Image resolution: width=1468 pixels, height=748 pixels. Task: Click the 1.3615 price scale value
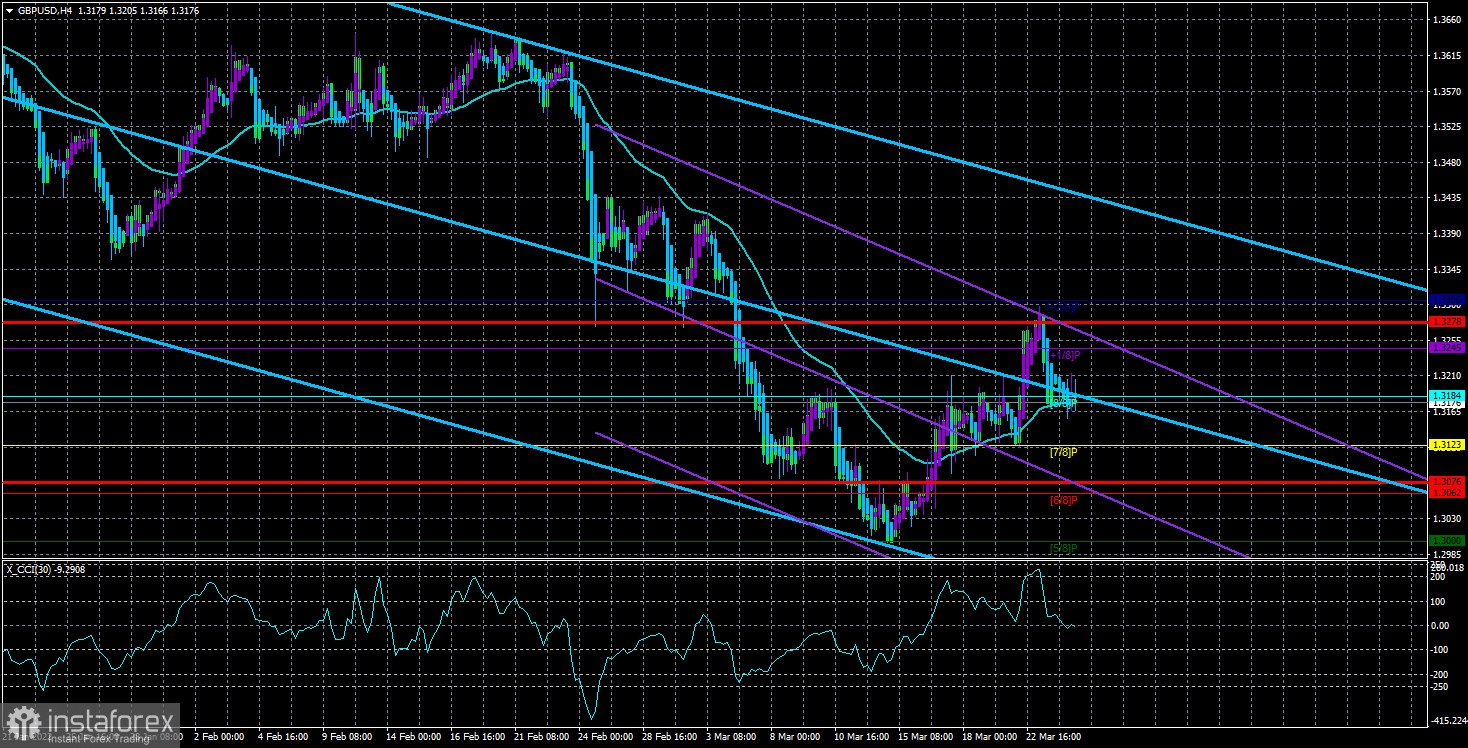1448,56
